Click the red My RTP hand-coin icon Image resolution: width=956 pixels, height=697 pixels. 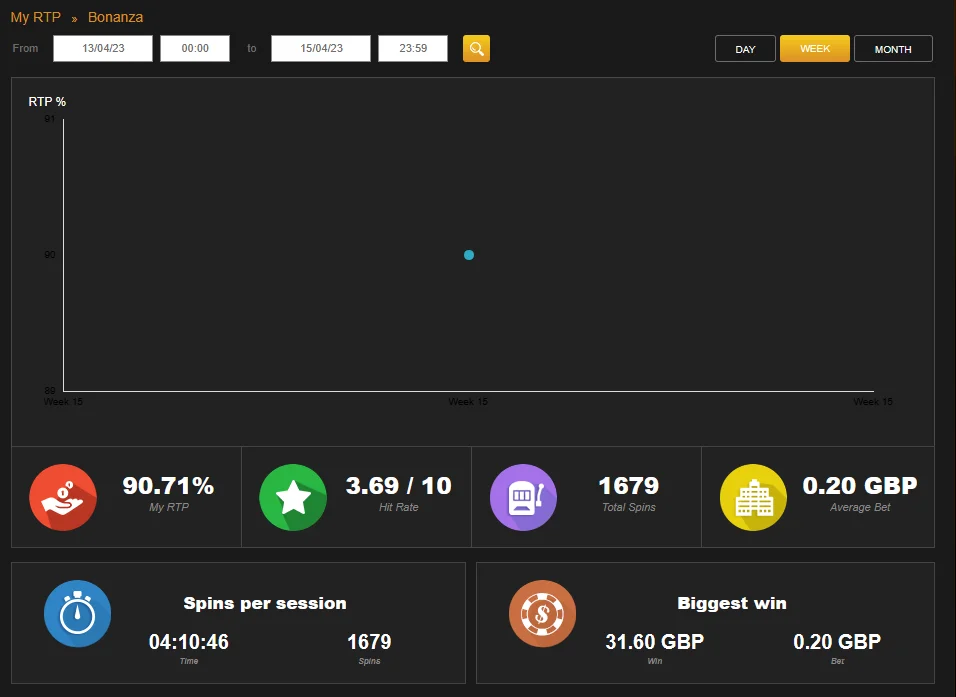click(x=63, y=498)
